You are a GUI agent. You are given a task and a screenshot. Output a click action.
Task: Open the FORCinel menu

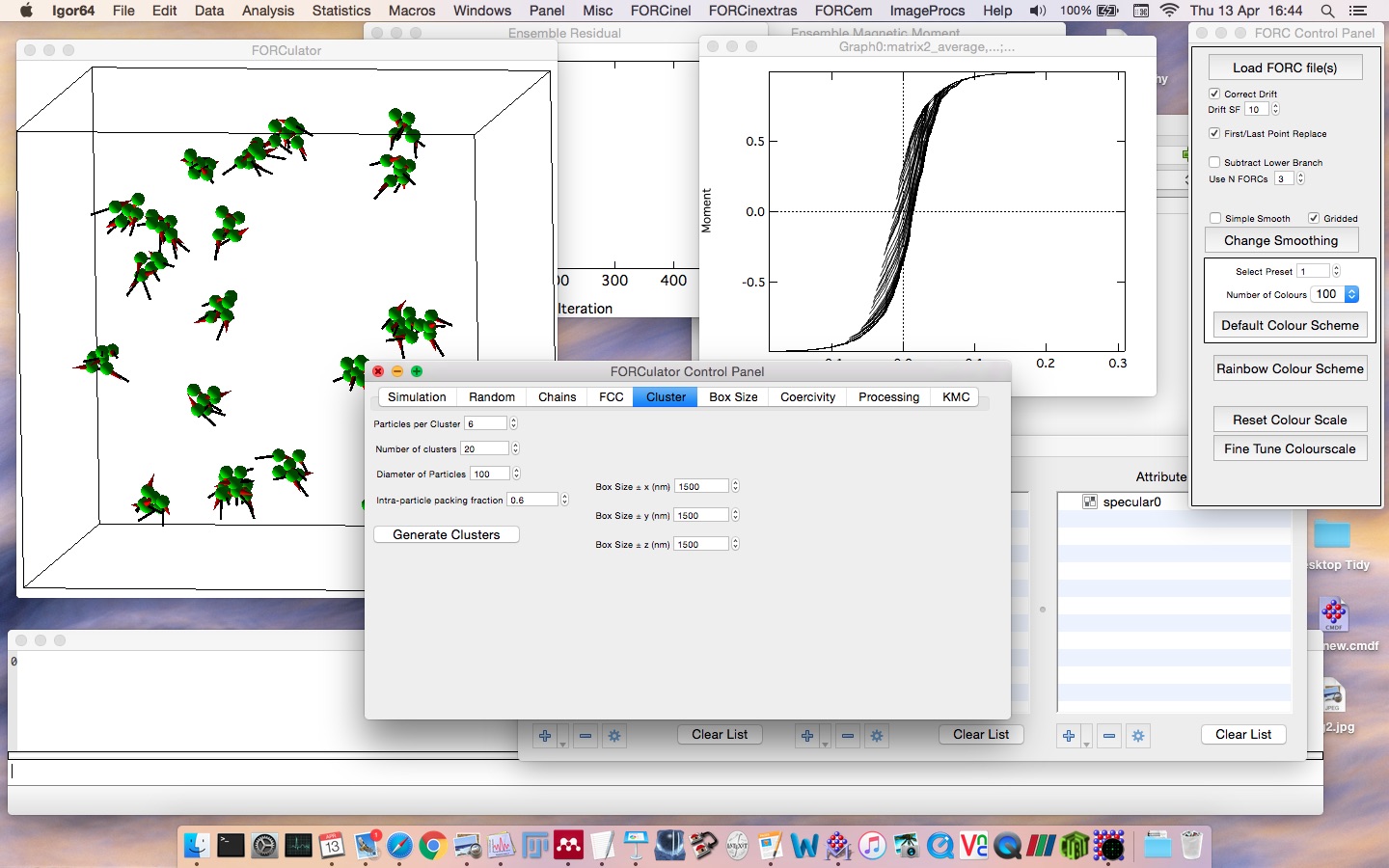coord(660,11)
